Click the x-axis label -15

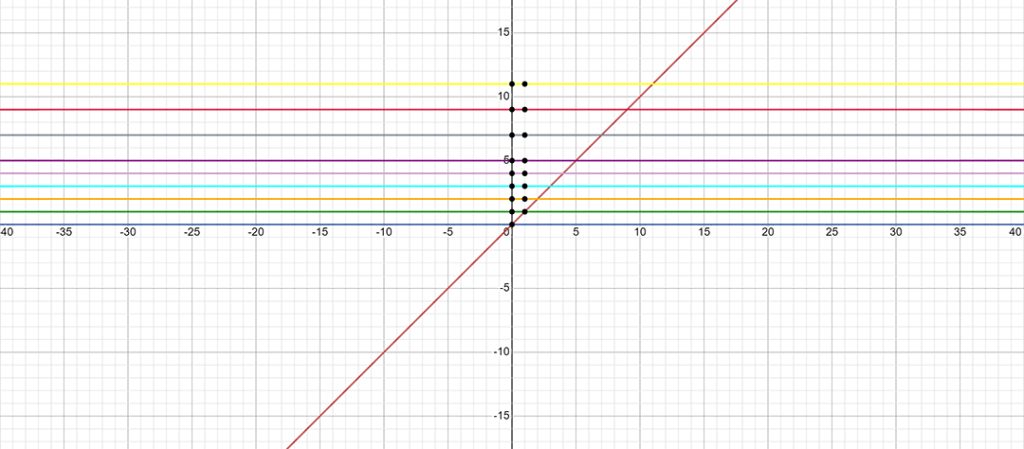click(319, 232)
